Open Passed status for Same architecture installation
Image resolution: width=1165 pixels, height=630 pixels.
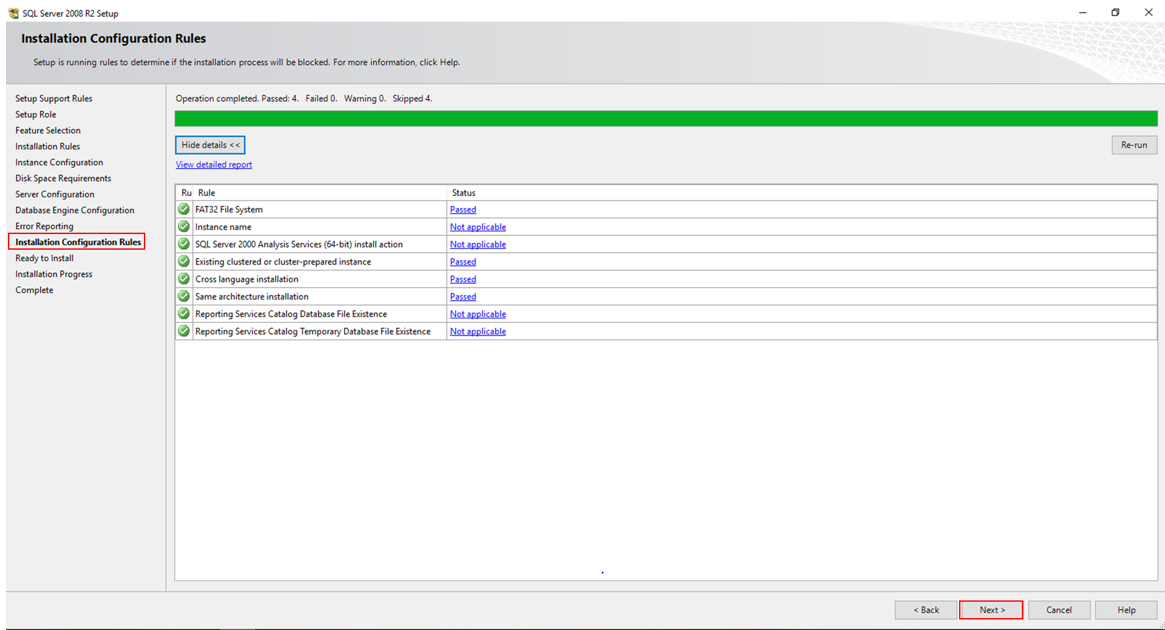coord(463,296)
